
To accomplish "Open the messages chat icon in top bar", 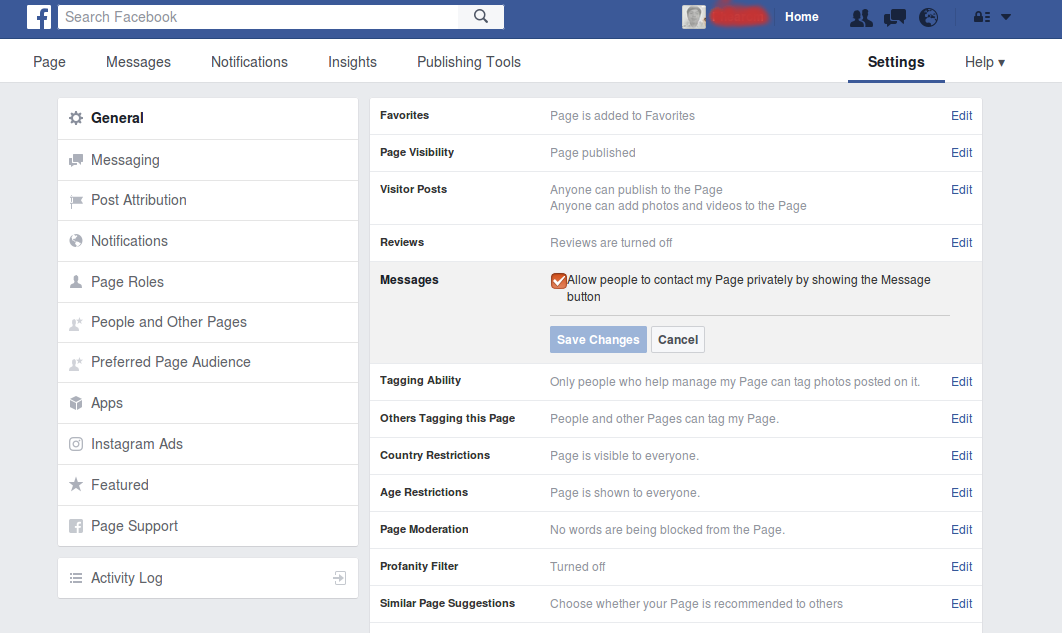I will click(895, 18).
